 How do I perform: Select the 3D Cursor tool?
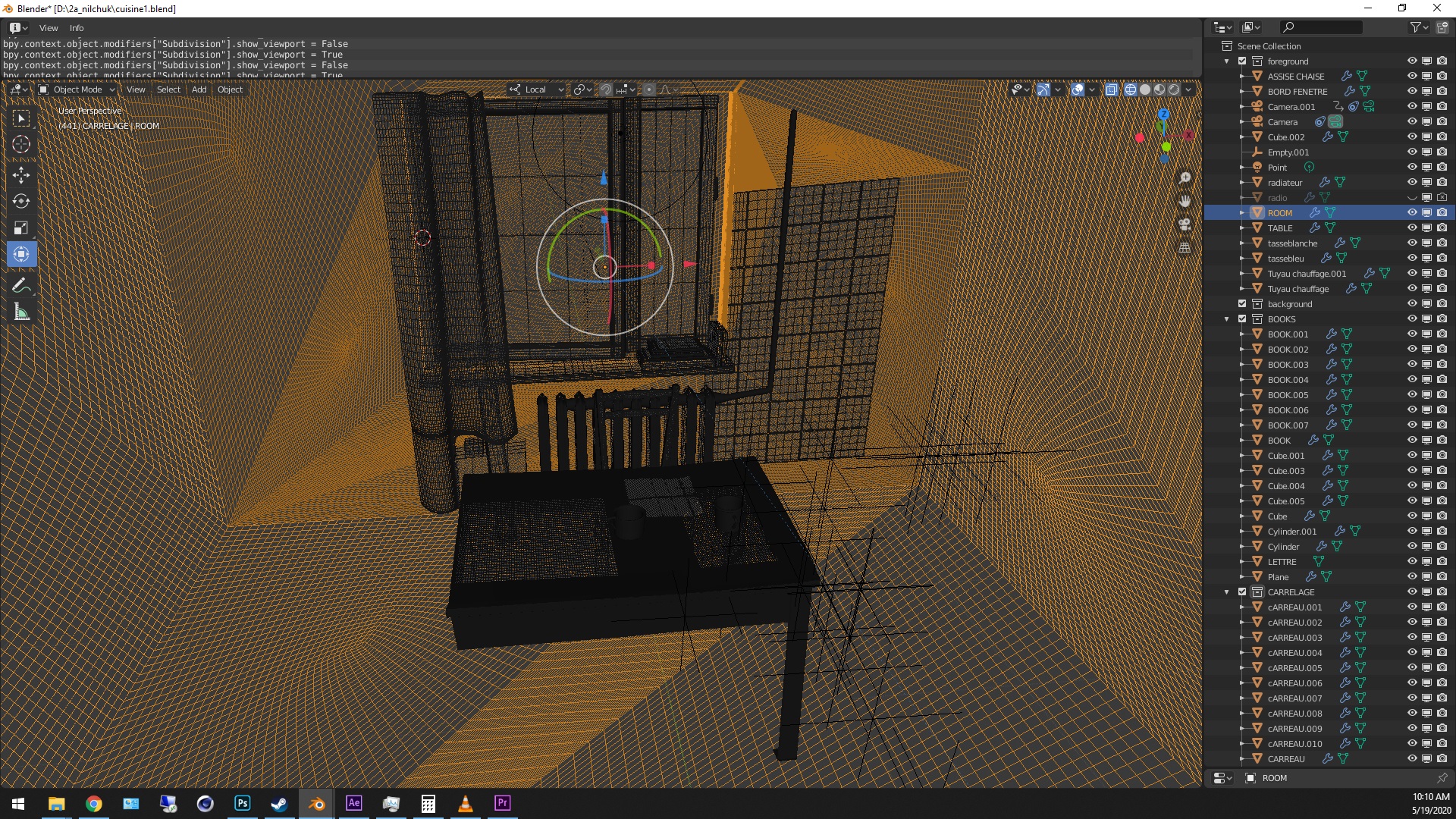[21, 144]
